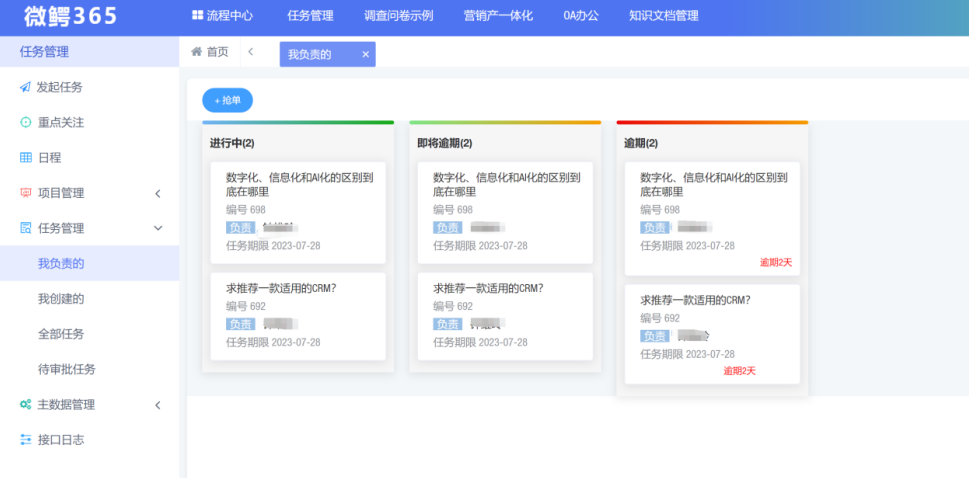The width and height of the screenshot is (969, 478).
Task: Collapse the 任务管理 sidebar submenu
Action: click(x=157, y=228)
